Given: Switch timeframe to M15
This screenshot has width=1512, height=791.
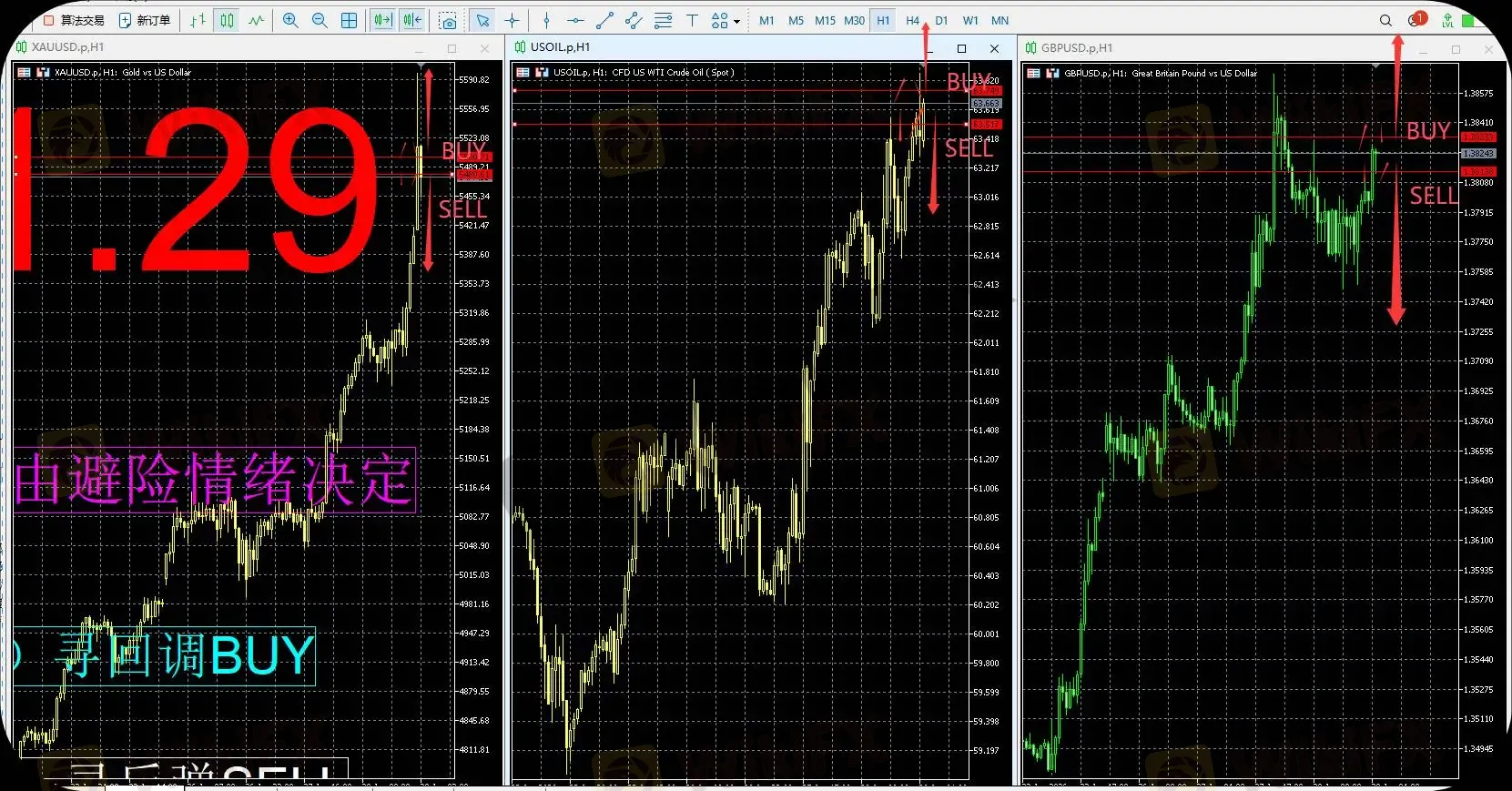Looking at the screenshot, I should (x=825, y=20).
